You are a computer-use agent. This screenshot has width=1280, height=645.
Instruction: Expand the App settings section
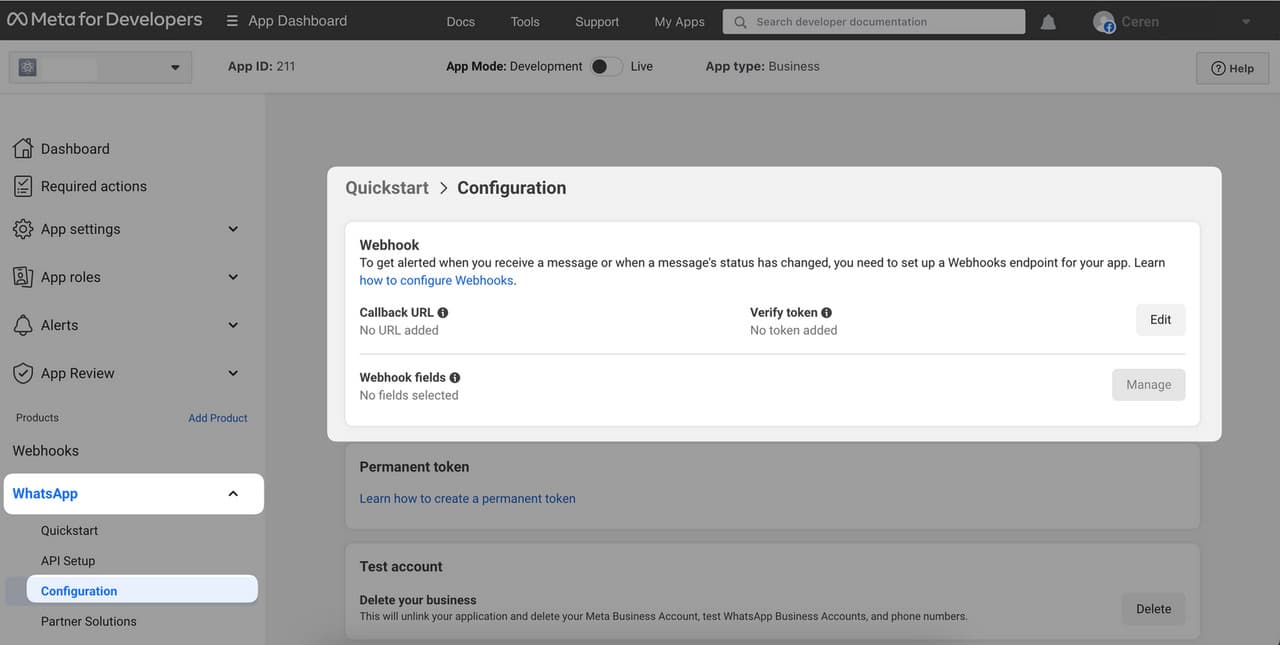(x=233, y=229)
